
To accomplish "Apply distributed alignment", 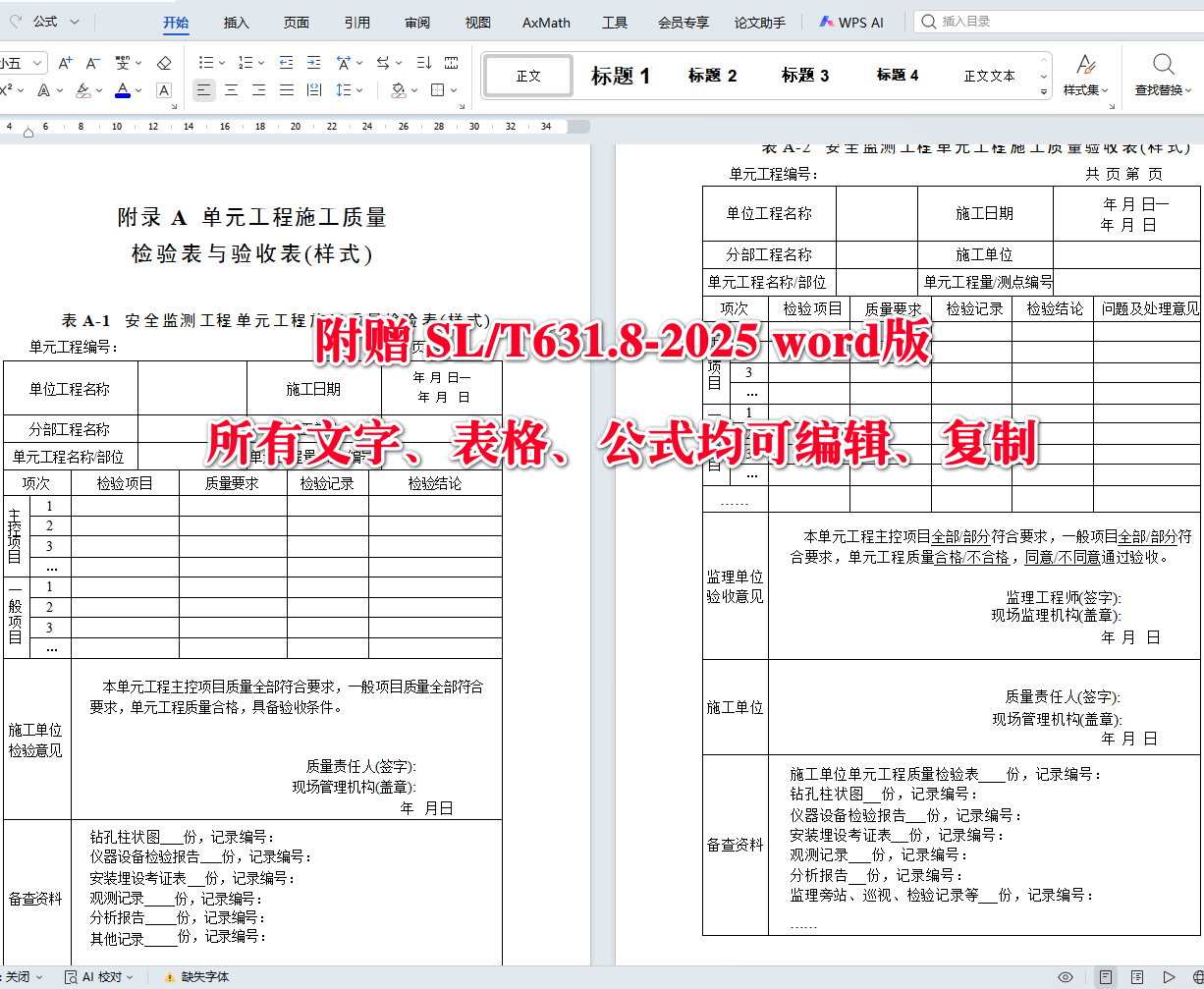I will (x=313, y=90).
